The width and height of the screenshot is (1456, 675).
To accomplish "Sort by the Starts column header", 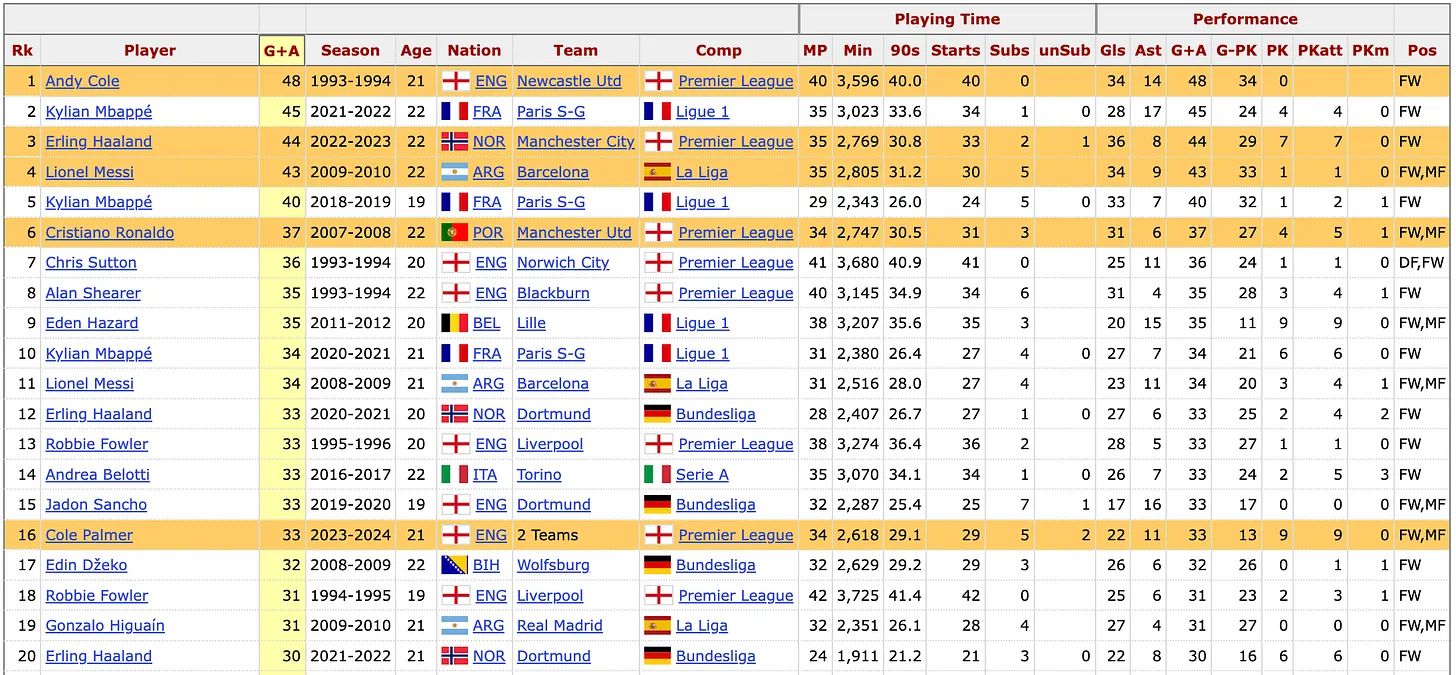I will point(956,50).
